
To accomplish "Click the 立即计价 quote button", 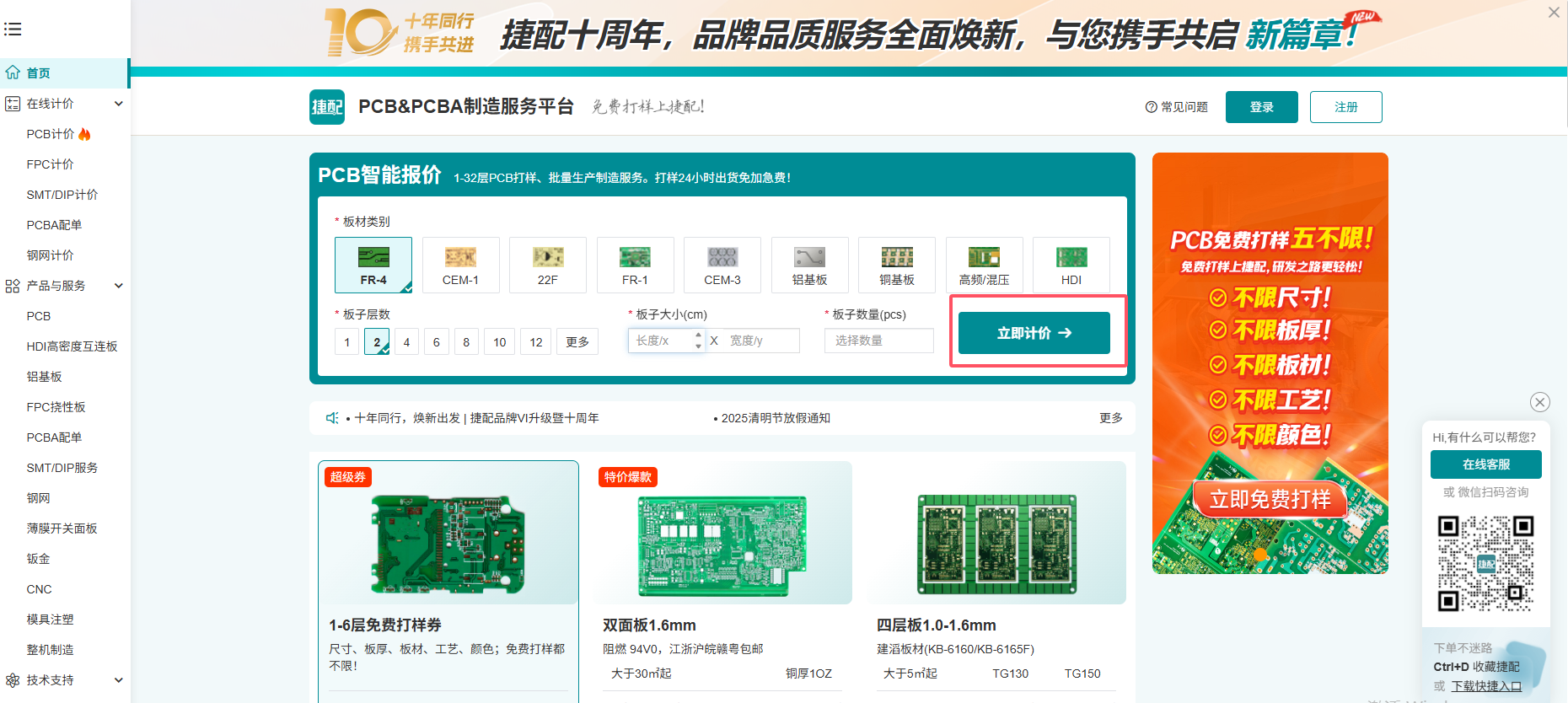I will tap(1034, 333).
